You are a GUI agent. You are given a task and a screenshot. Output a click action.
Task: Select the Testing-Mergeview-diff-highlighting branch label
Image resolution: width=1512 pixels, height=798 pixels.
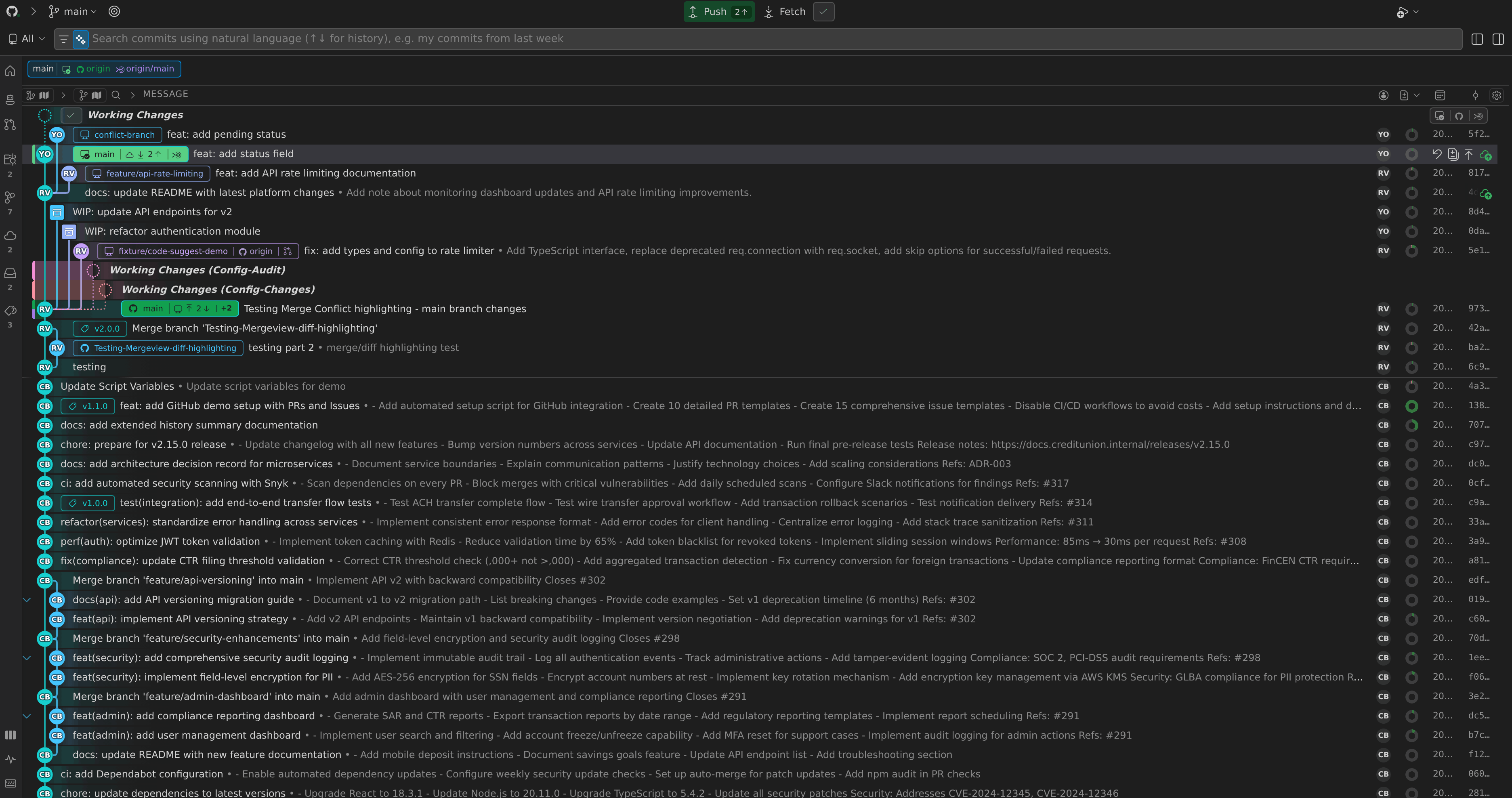158,348
